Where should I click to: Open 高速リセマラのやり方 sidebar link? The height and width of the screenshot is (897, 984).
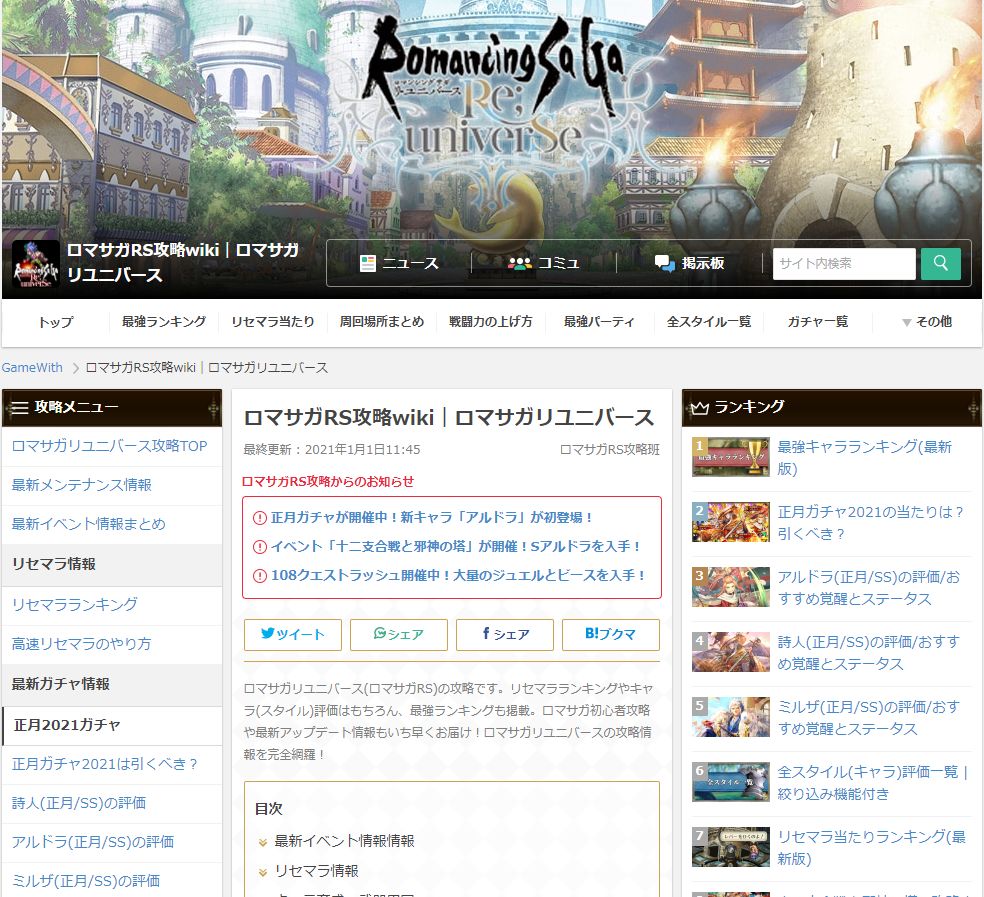pos(82,644)
